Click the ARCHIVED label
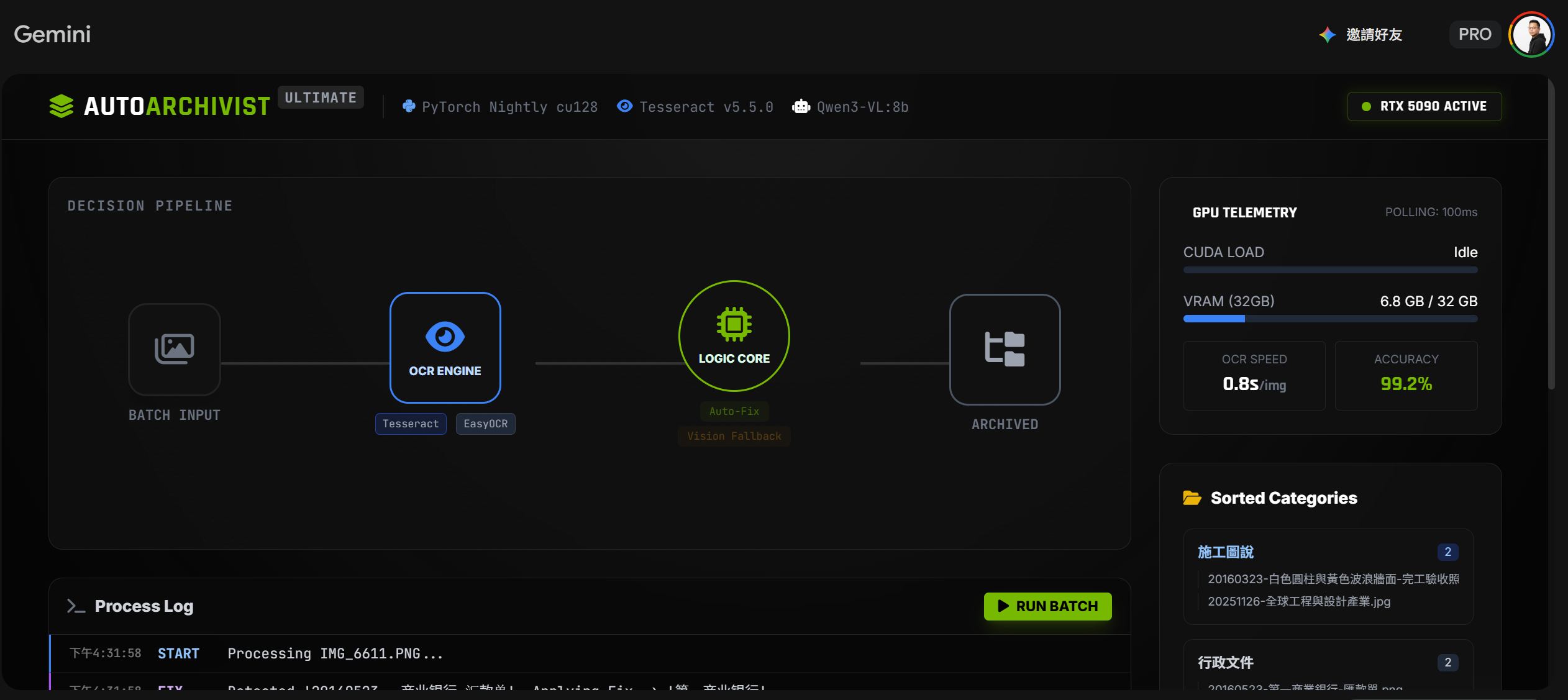This screenshot has width=1568, height=700. pyautogui.click(x=1005, y=424)
